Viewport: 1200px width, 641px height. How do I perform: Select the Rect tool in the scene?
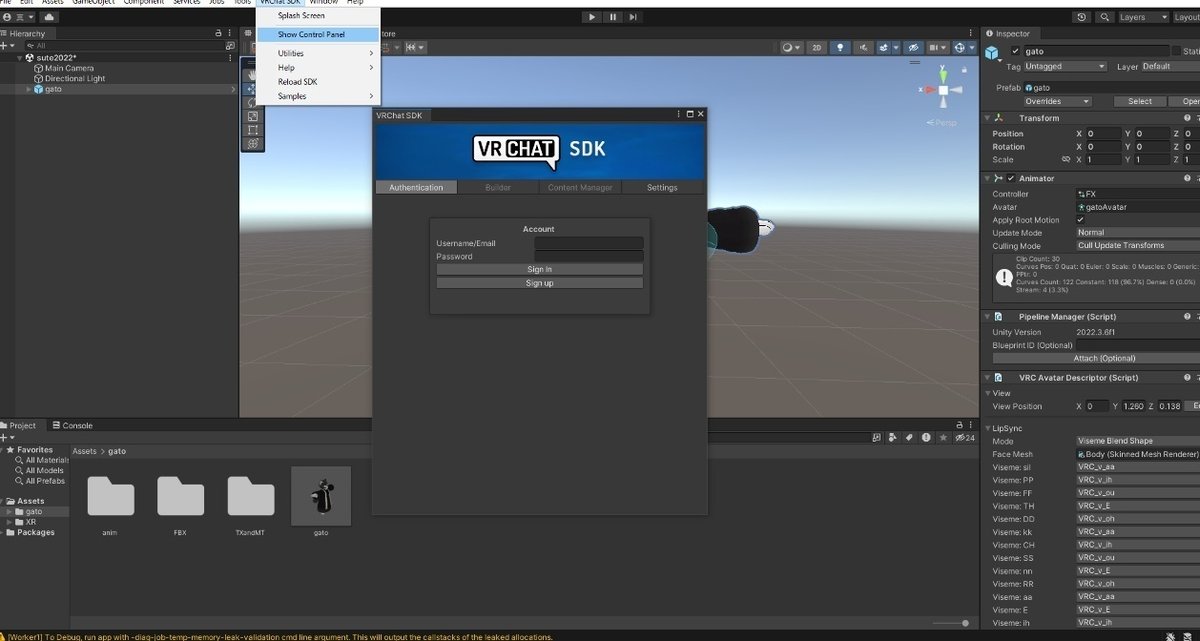point(253,130)
